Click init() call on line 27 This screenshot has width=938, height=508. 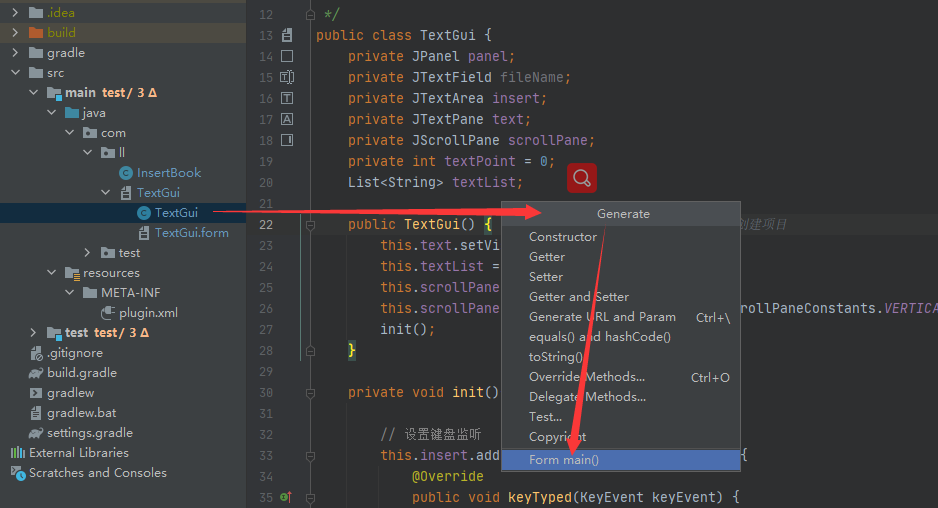click(407, 329)
